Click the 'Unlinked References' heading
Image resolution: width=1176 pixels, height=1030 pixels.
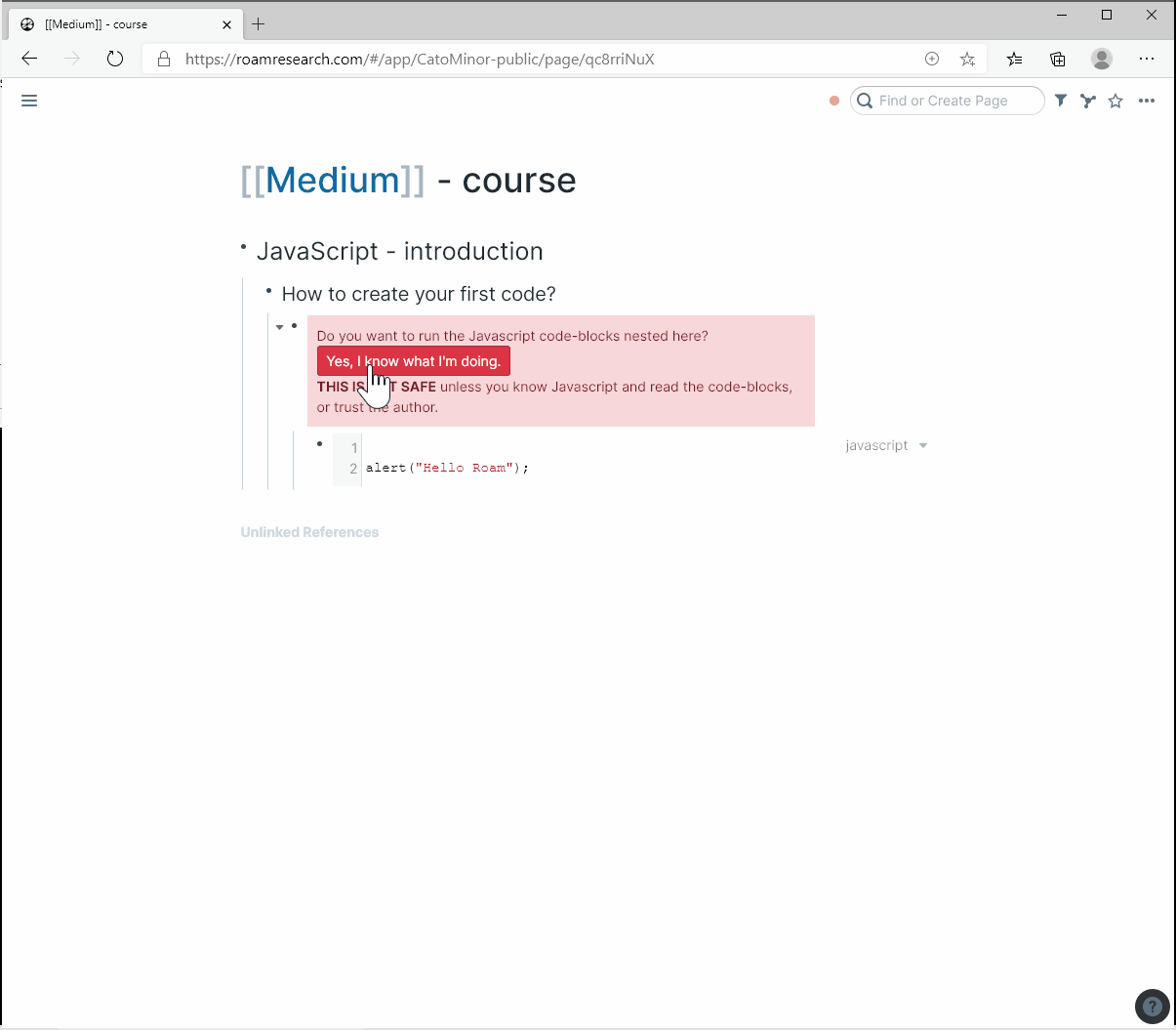pos(309,532)
